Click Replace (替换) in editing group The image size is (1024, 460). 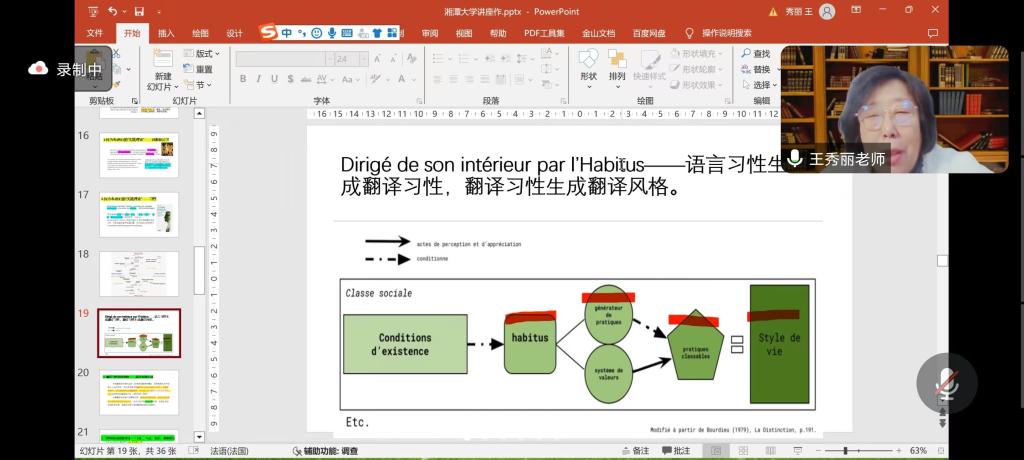coord(760,70)
